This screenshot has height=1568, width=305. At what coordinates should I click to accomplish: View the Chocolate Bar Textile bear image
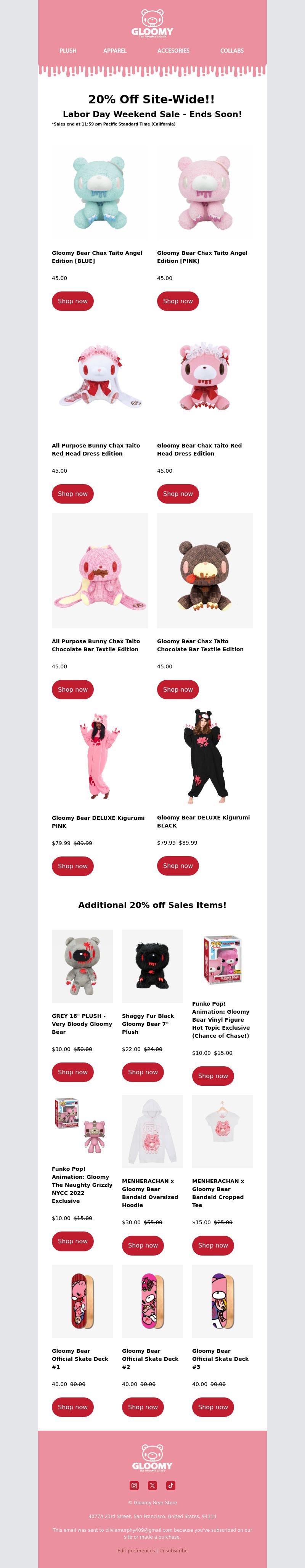click(205, 570)
